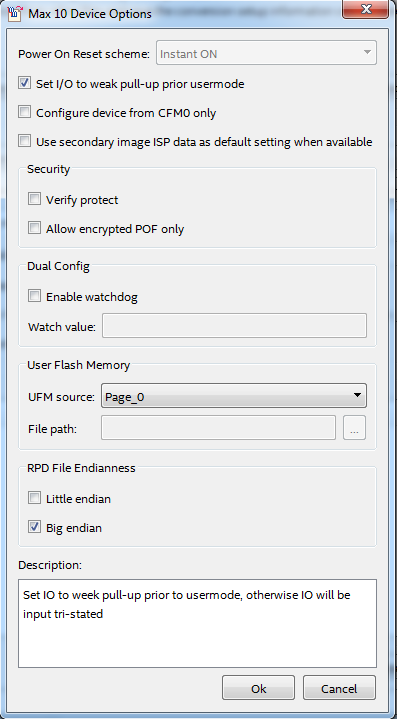Viewport: 400px width, 719px height.
Task: Enable the Verify protect checkbox
Action: pyautogui.click(x=34, y=199)
